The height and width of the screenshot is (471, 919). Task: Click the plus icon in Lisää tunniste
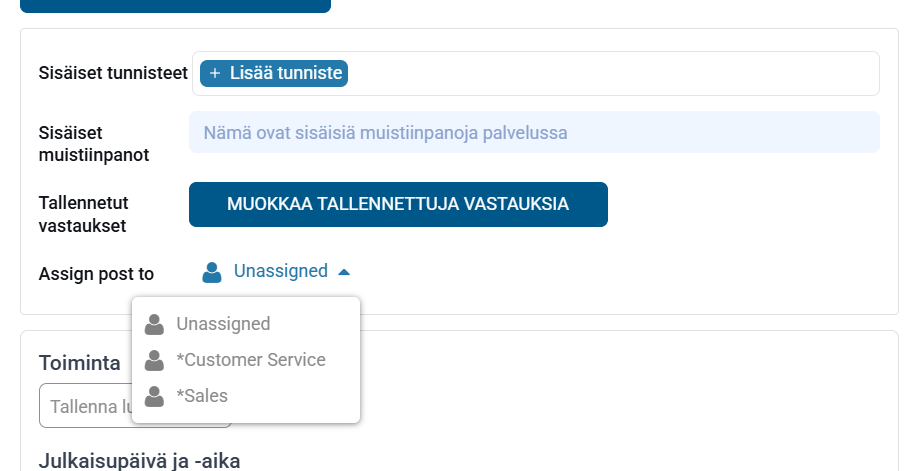click(x=215, y=73)
